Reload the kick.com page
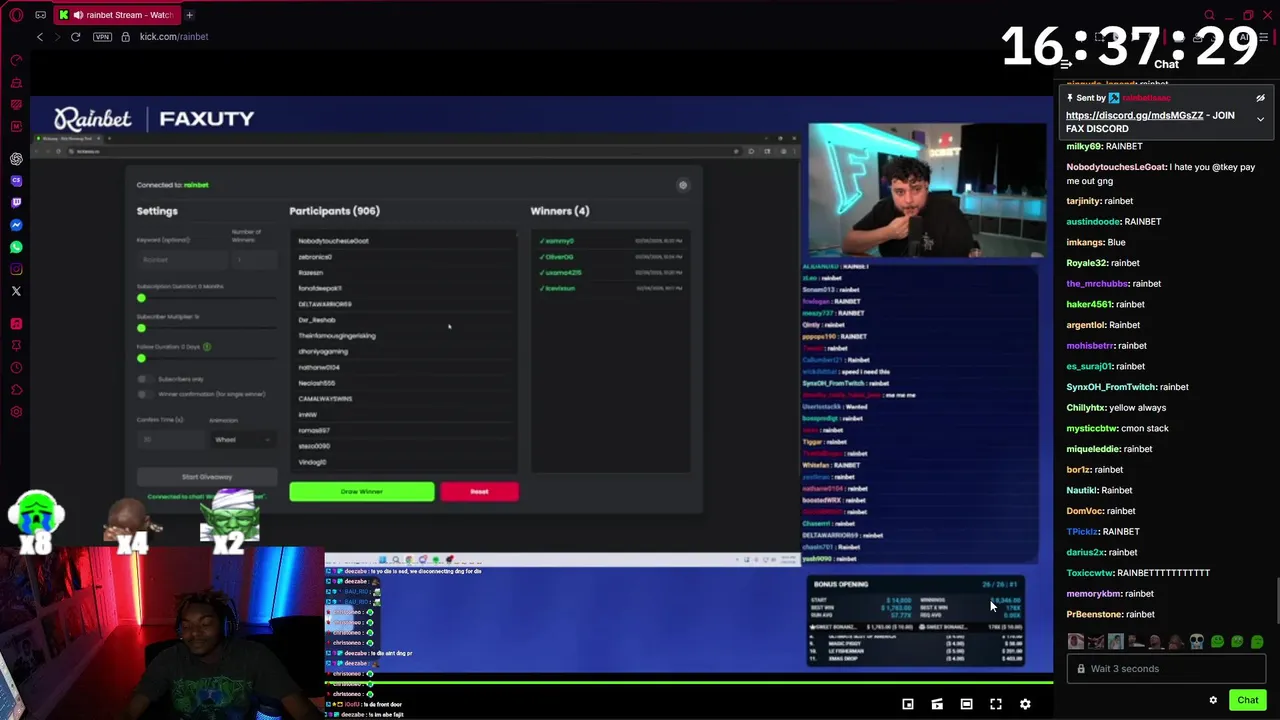This screenshot has height=720, width=1280. [75, 37]
